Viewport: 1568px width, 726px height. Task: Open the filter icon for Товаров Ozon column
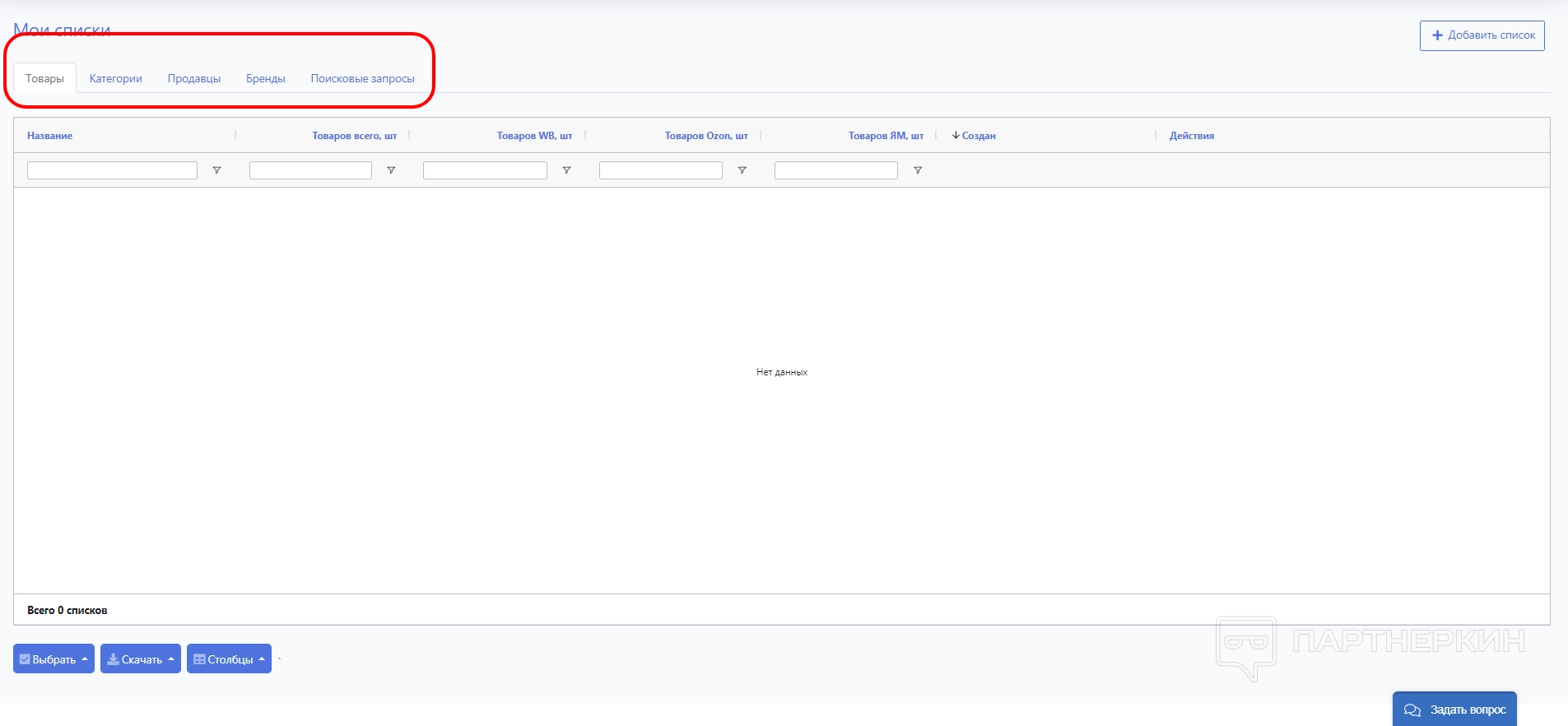pos(742,170)
